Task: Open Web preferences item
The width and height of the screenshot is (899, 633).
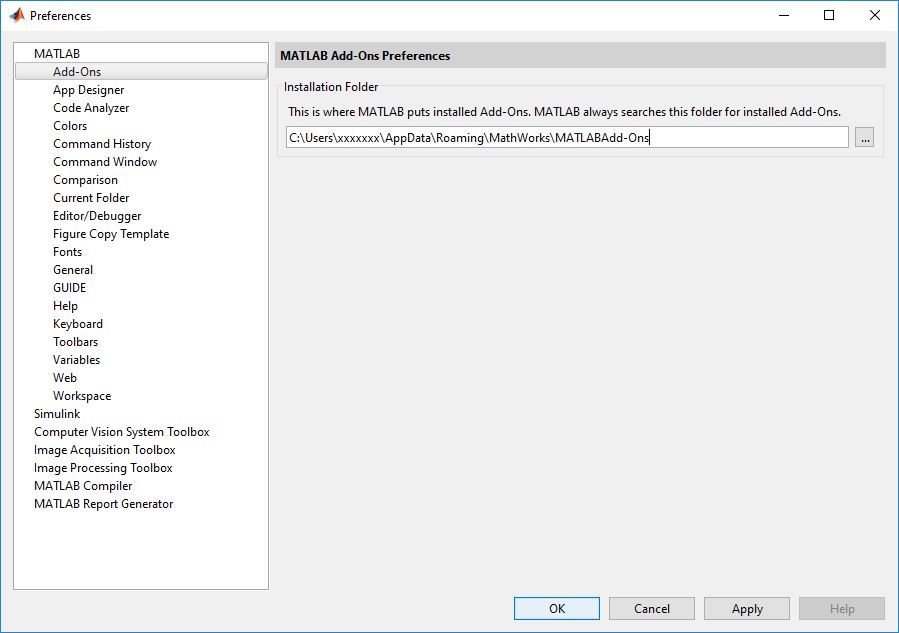Action: tap(65, 378)
